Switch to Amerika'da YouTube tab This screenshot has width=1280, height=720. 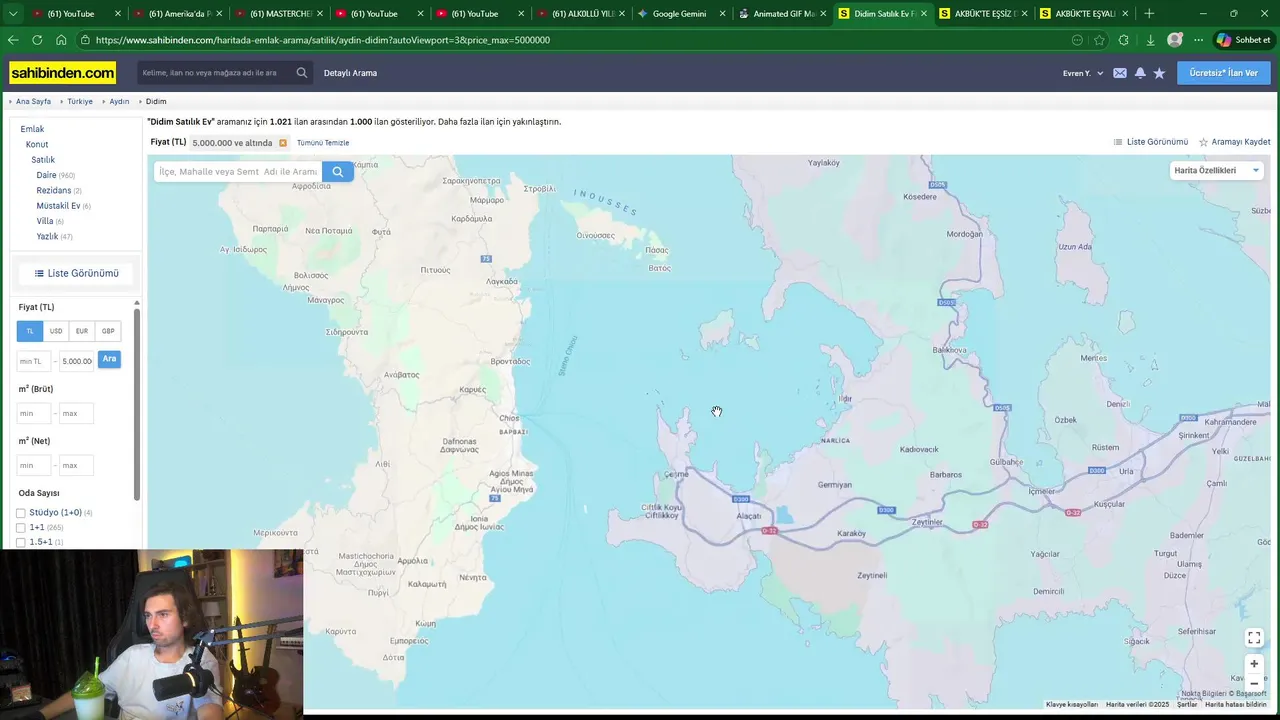178,13
